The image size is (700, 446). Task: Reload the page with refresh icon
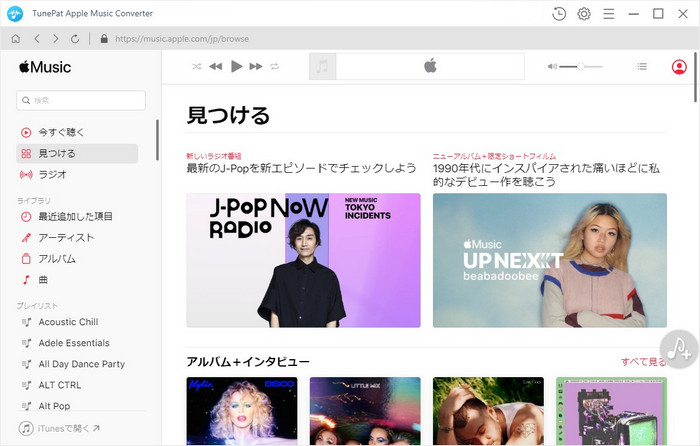75,39
